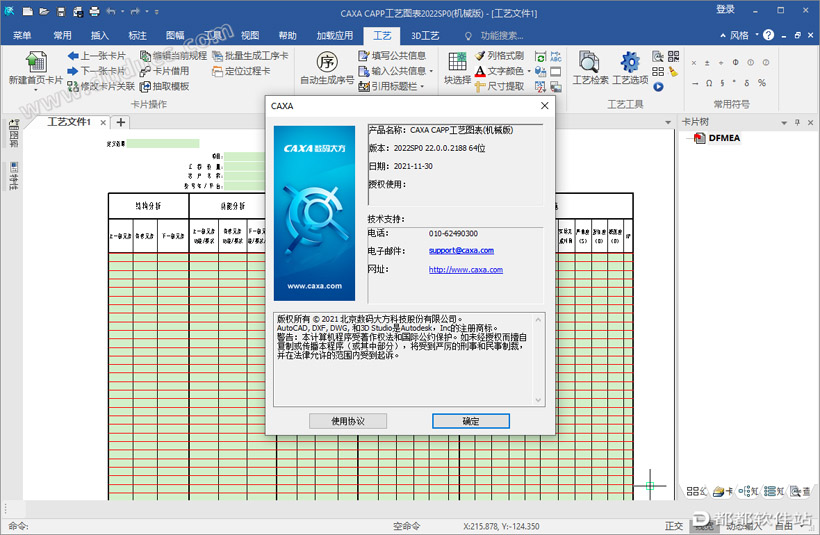This screenshot has width=820, height=535.
Task: Open the 图库 side panel tab
Action: pyautogui.click(x=14, y=134)
